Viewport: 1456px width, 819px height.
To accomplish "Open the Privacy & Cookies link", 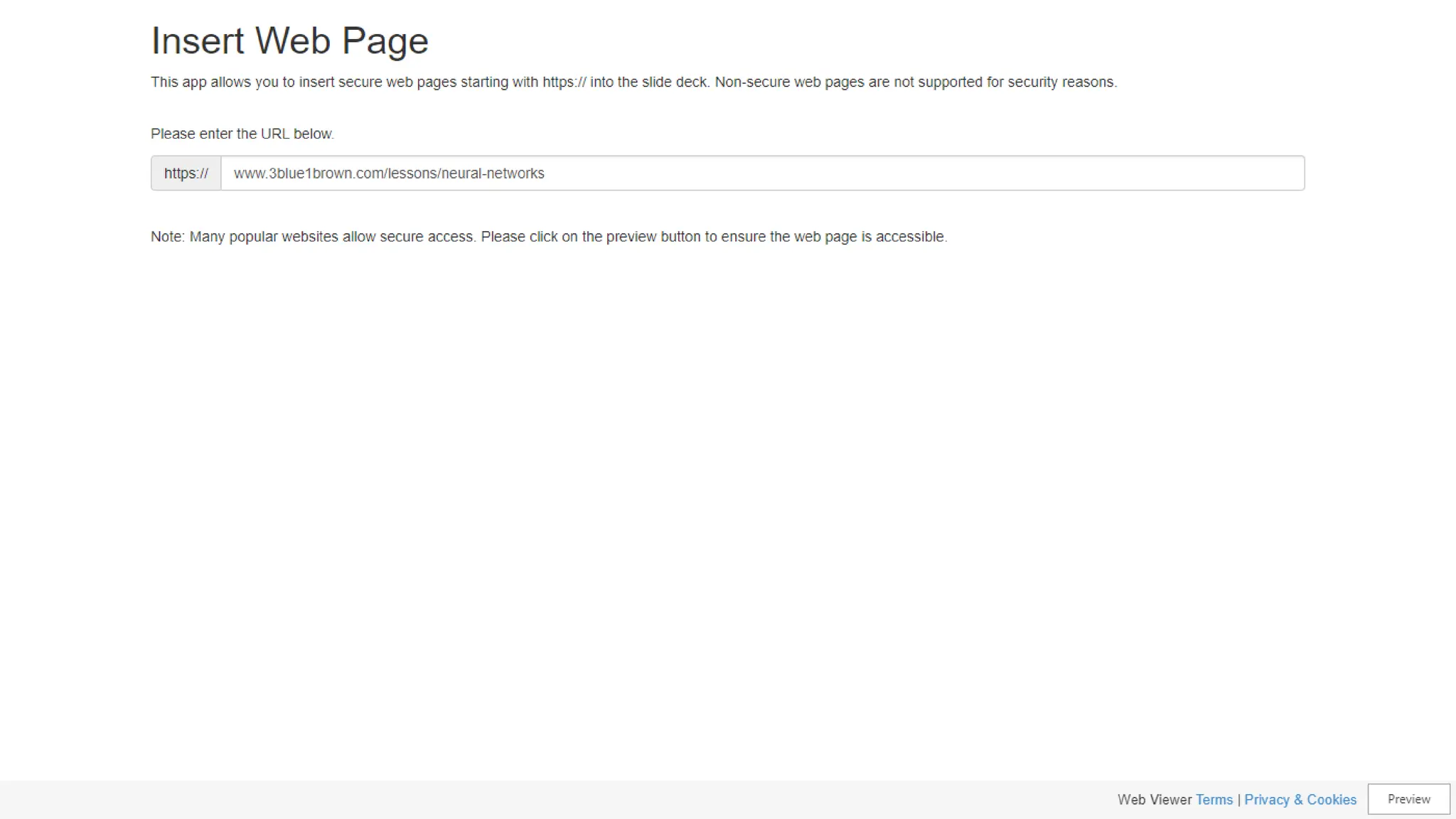I will coord(1300,800).
